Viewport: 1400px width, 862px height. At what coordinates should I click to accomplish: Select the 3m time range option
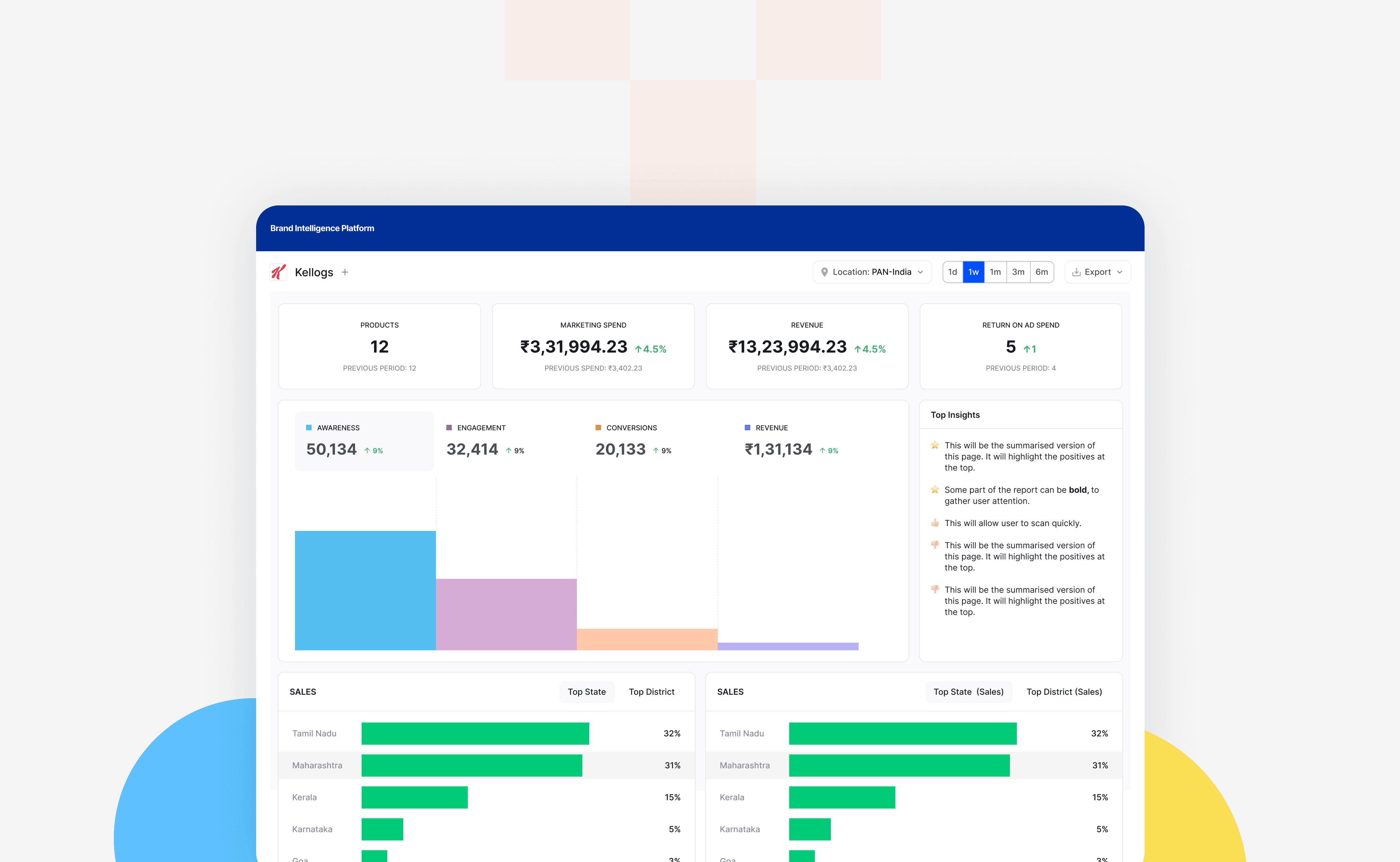pos(1018,272)
